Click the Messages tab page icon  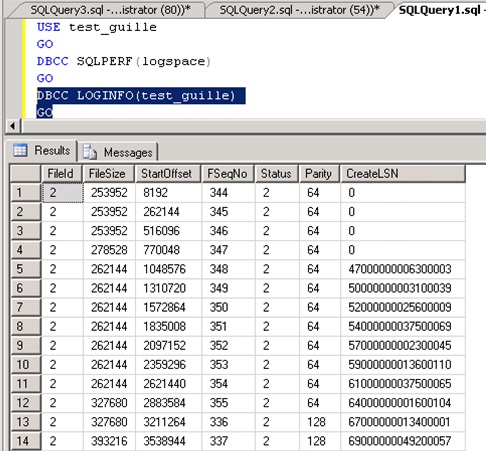tap(90, 152)
